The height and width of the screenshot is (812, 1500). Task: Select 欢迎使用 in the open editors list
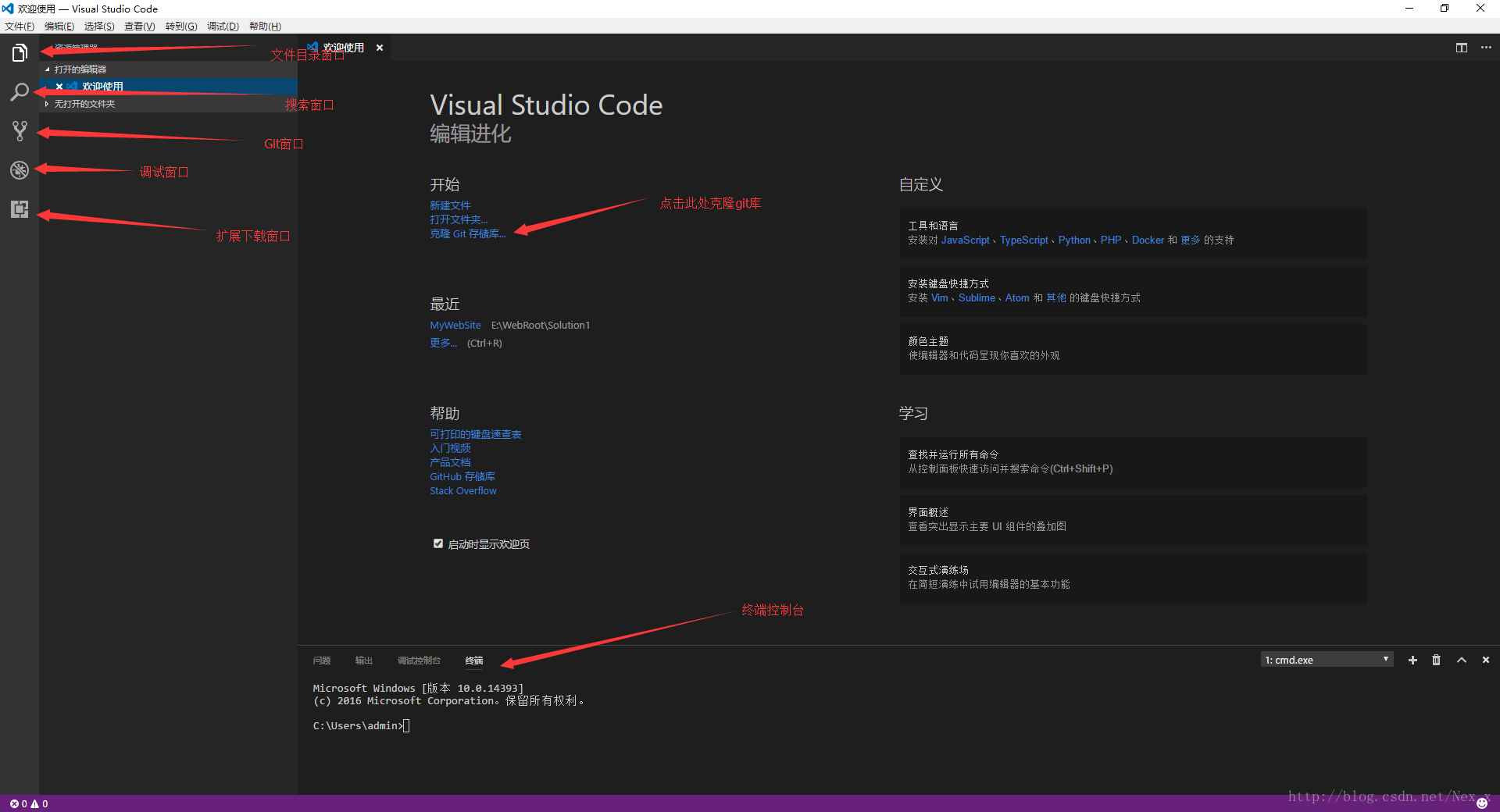pos(168,87)
